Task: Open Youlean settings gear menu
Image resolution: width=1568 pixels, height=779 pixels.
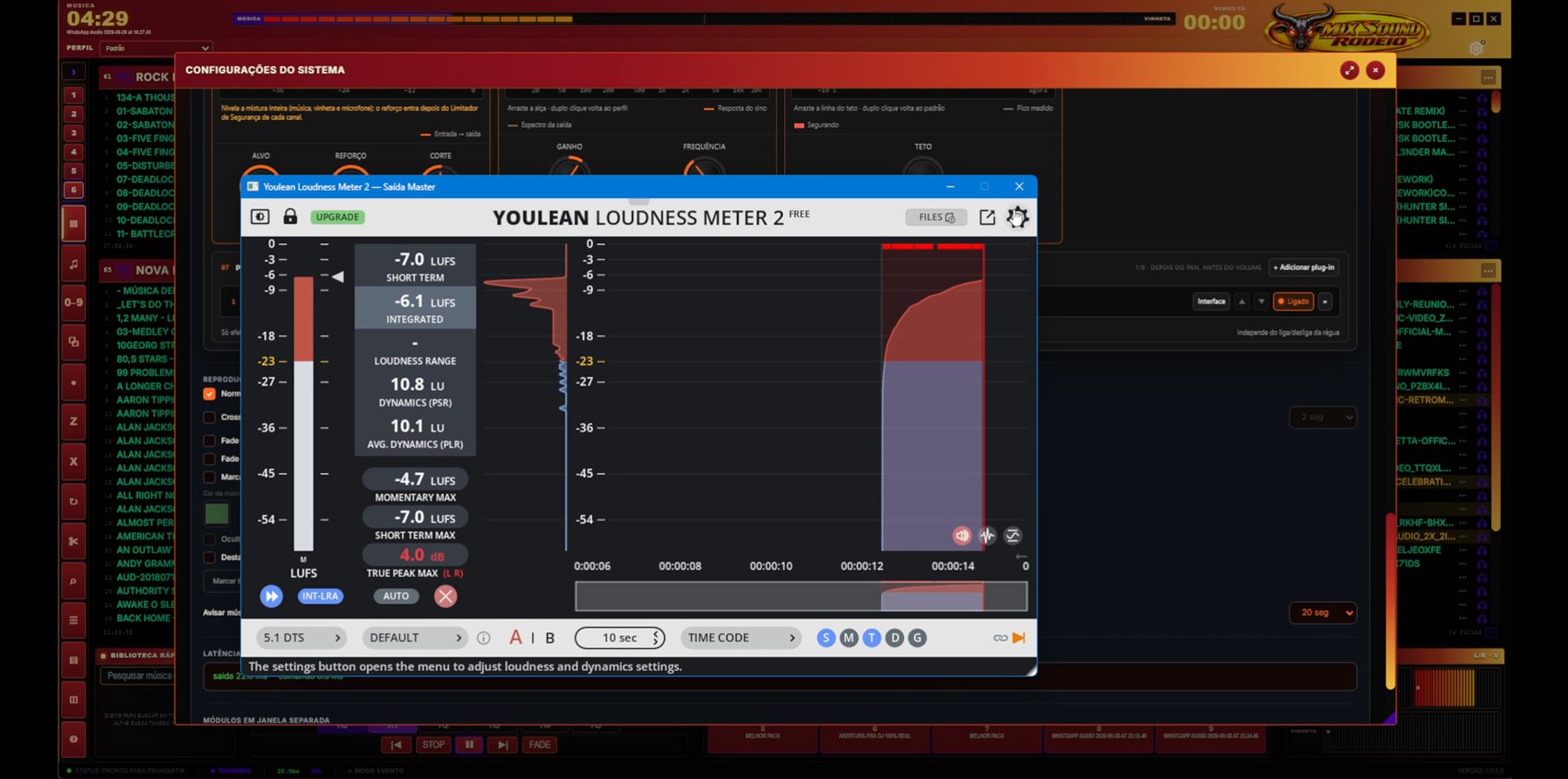Action: coord(1016,218)
